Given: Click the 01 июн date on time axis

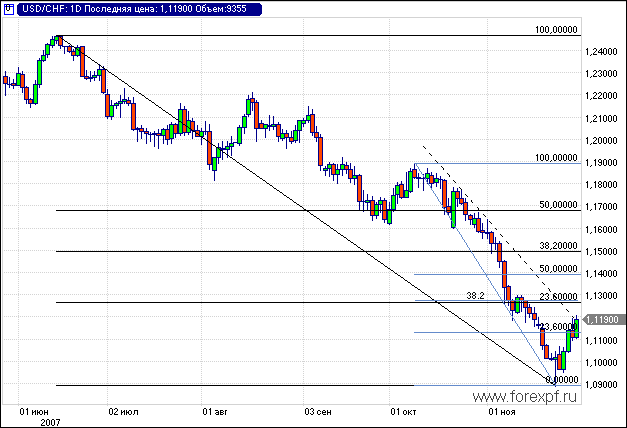Looking at the screenshot, I should [x=36, y=411].
